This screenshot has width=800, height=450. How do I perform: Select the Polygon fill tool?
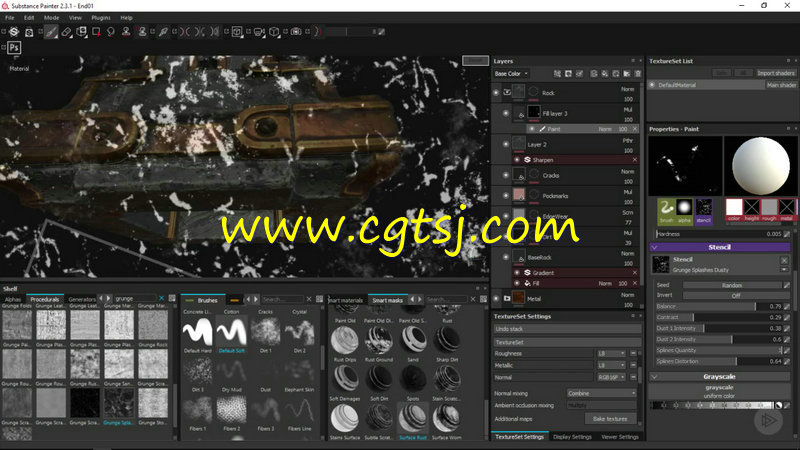[96, 32]
